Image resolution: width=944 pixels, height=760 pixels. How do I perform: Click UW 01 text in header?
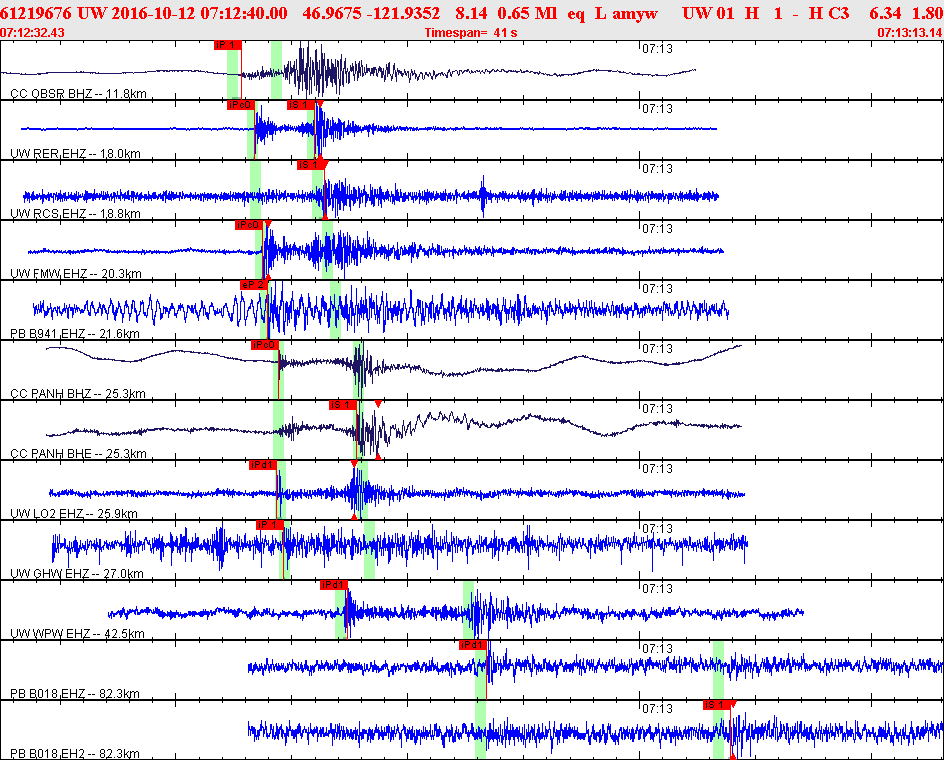pyautogui.click(x=708, y=13)
